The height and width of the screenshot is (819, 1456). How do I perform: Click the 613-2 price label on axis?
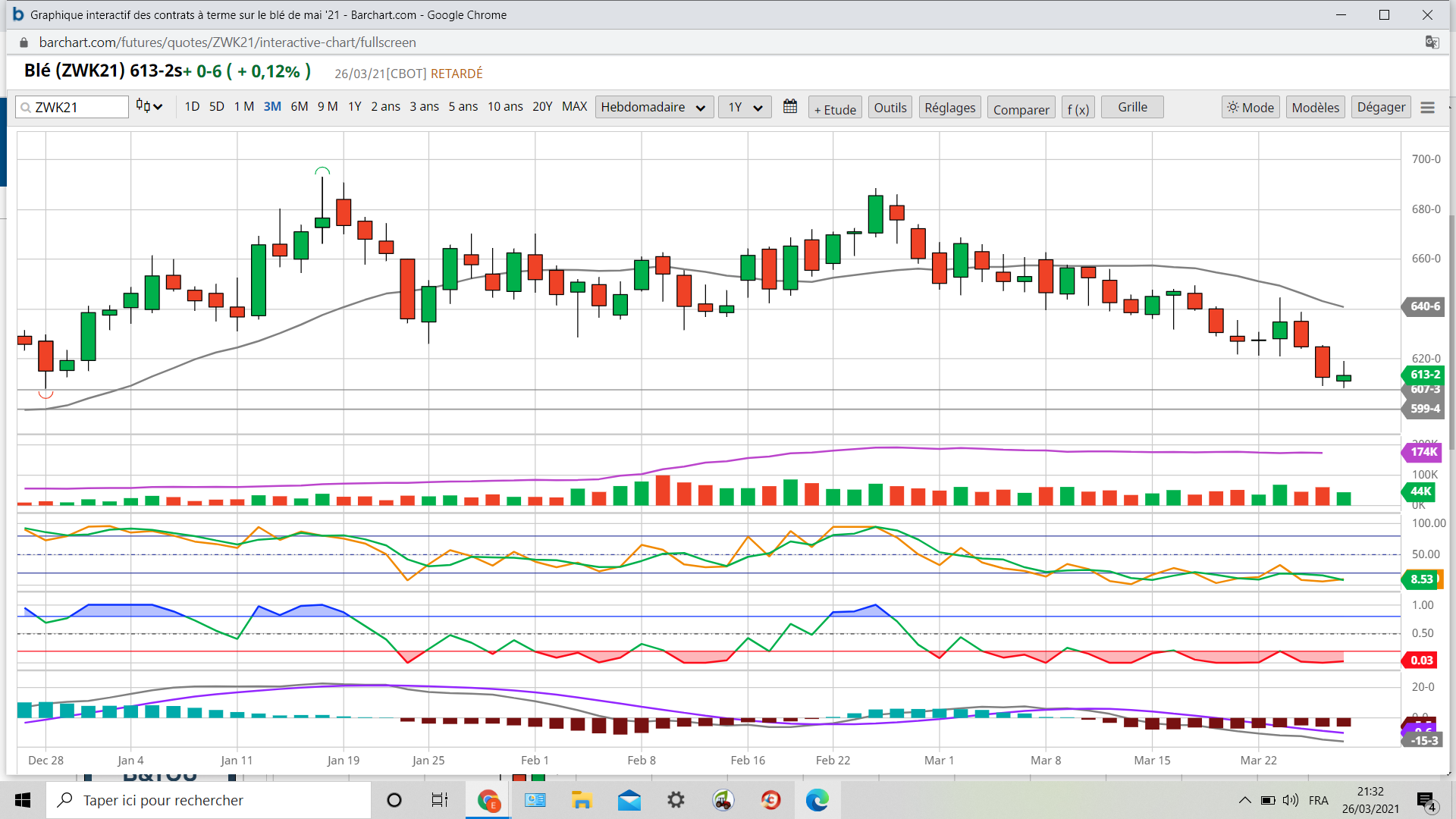pyautogui.click(x=1424, y=375)
